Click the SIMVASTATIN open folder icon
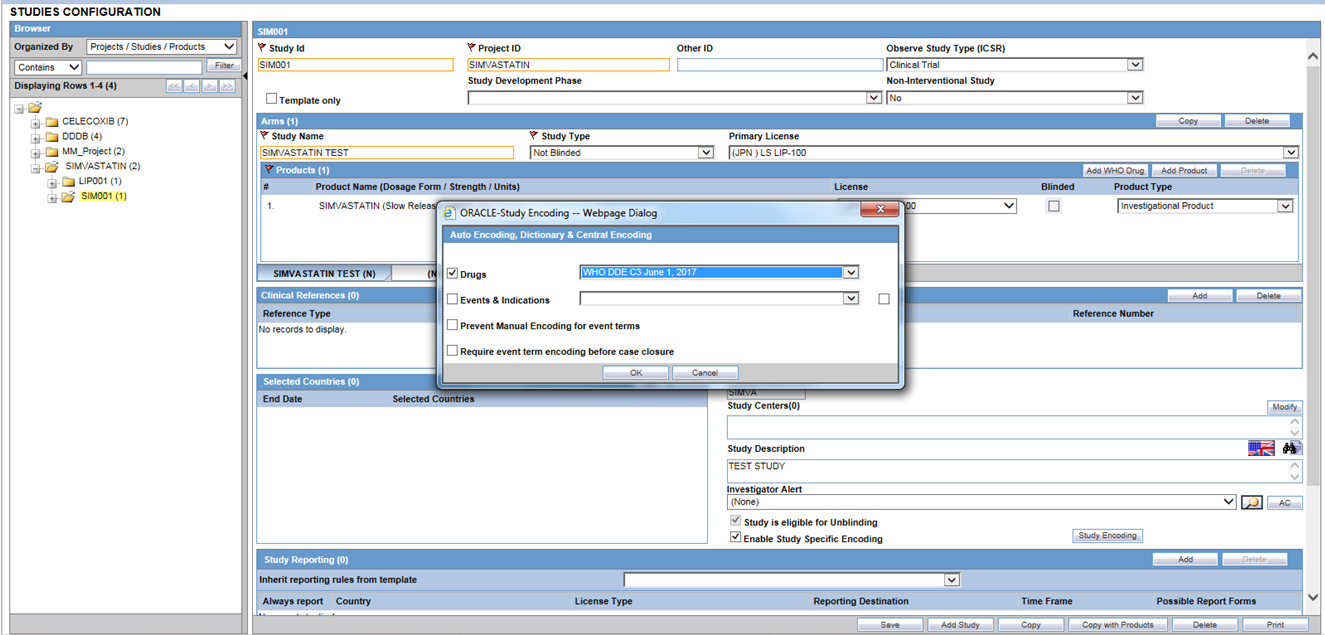This screenshot has width=1325, height=635. [52, 167]
